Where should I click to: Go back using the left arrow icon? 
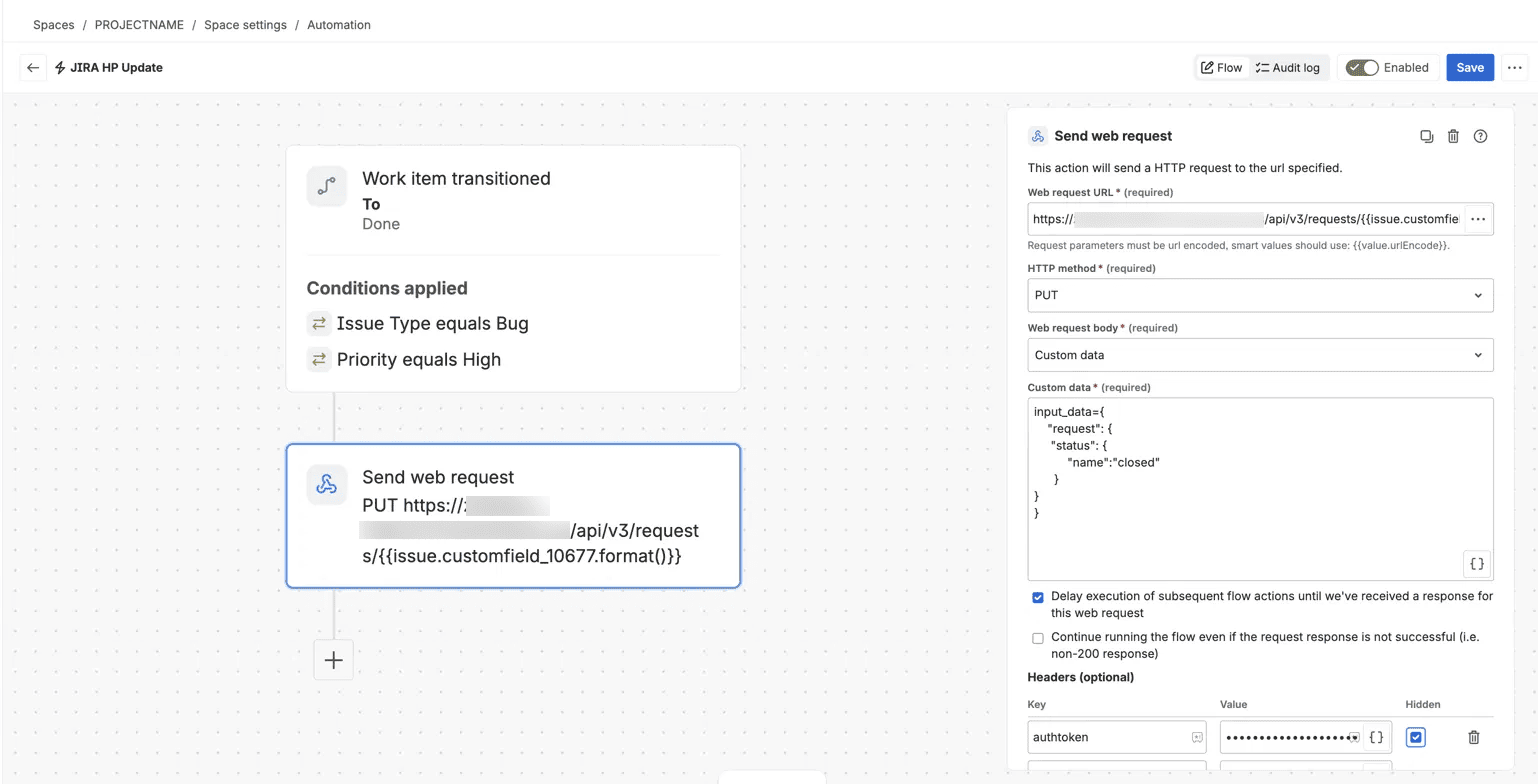(33, 68)
